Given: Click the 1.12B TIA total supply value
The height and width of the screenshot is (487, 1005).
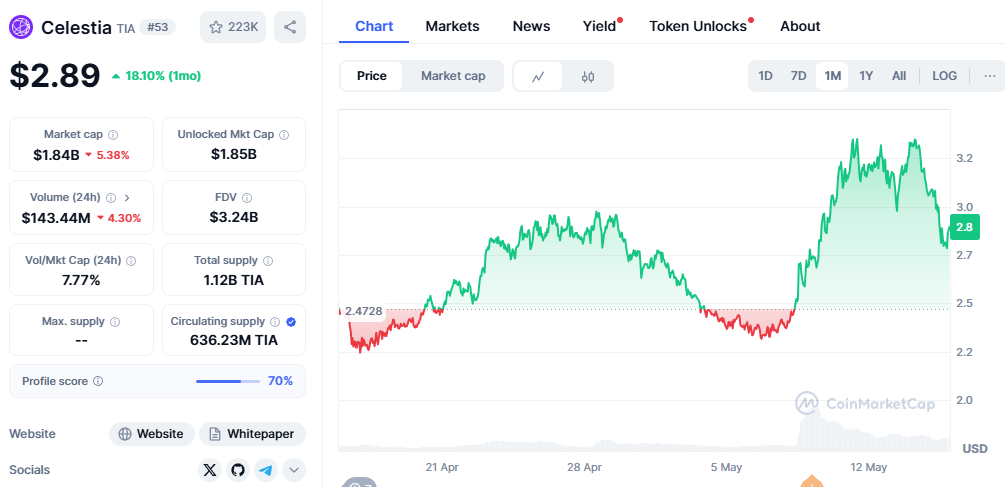Looking at the screenshot, I should coord(234,280).
